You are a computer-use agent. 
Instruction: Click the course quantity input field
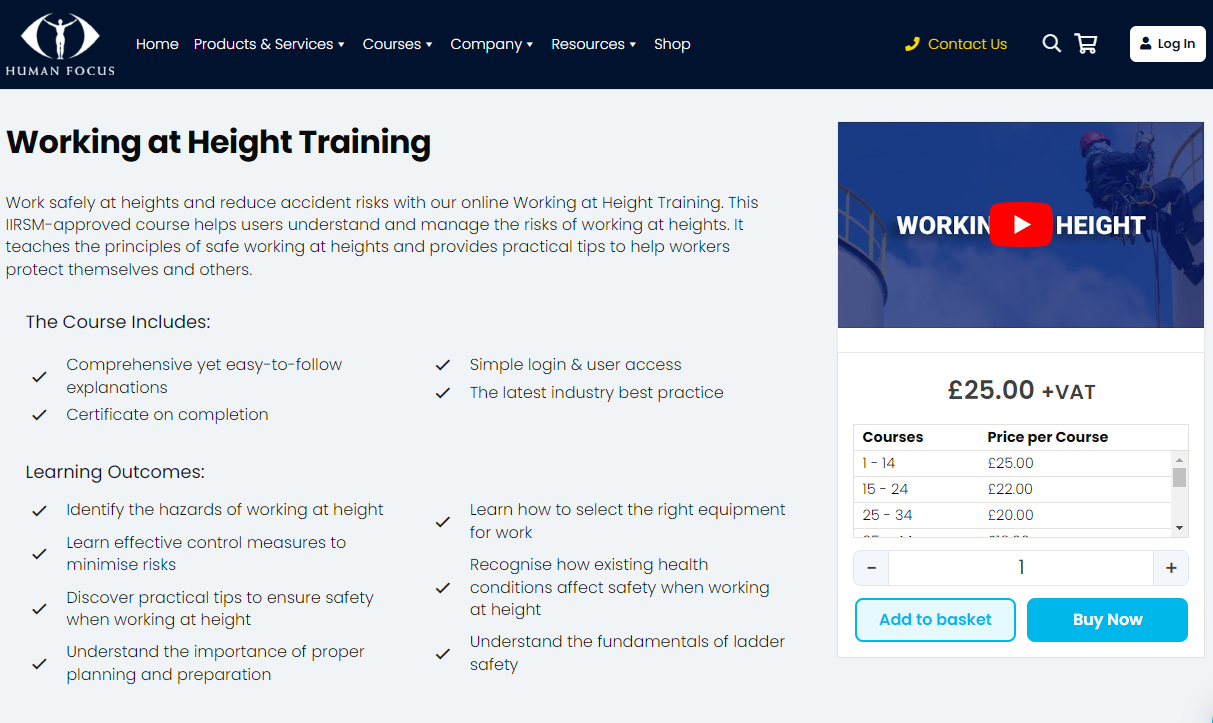(x=1020, y=568)
